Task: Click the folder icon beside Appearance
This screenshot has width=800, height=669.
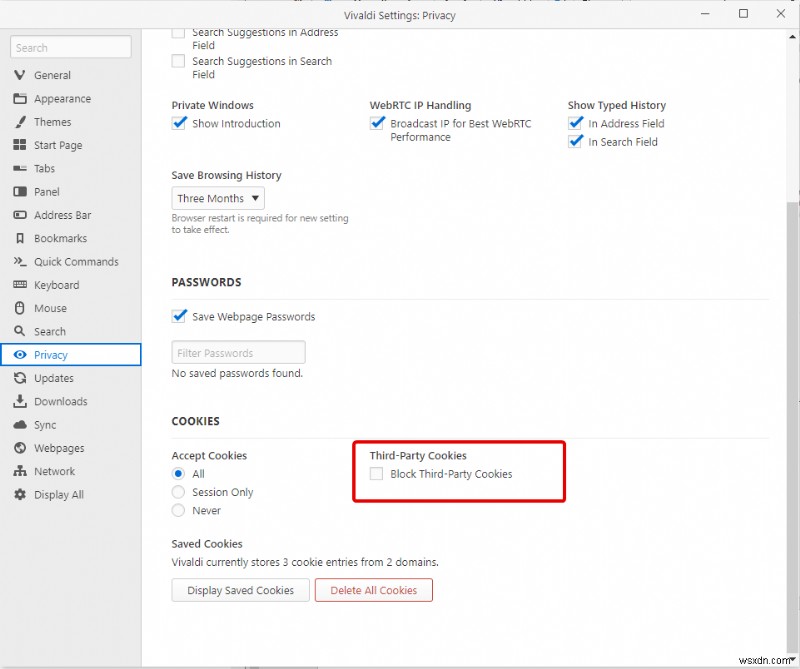Action: pos(20,98)
